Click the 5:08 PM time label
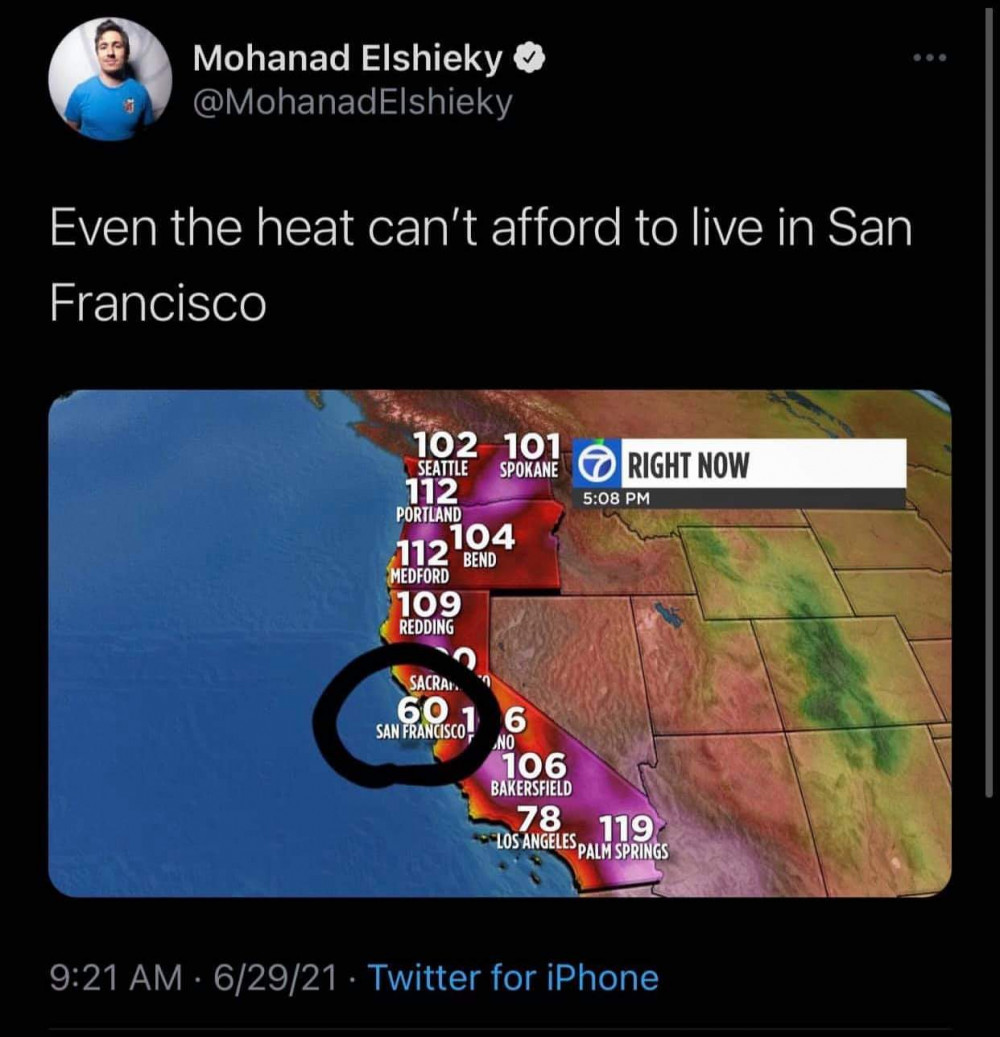Image resolution: width=1000 pixels, height=1037 pixels. coord(616,499)
